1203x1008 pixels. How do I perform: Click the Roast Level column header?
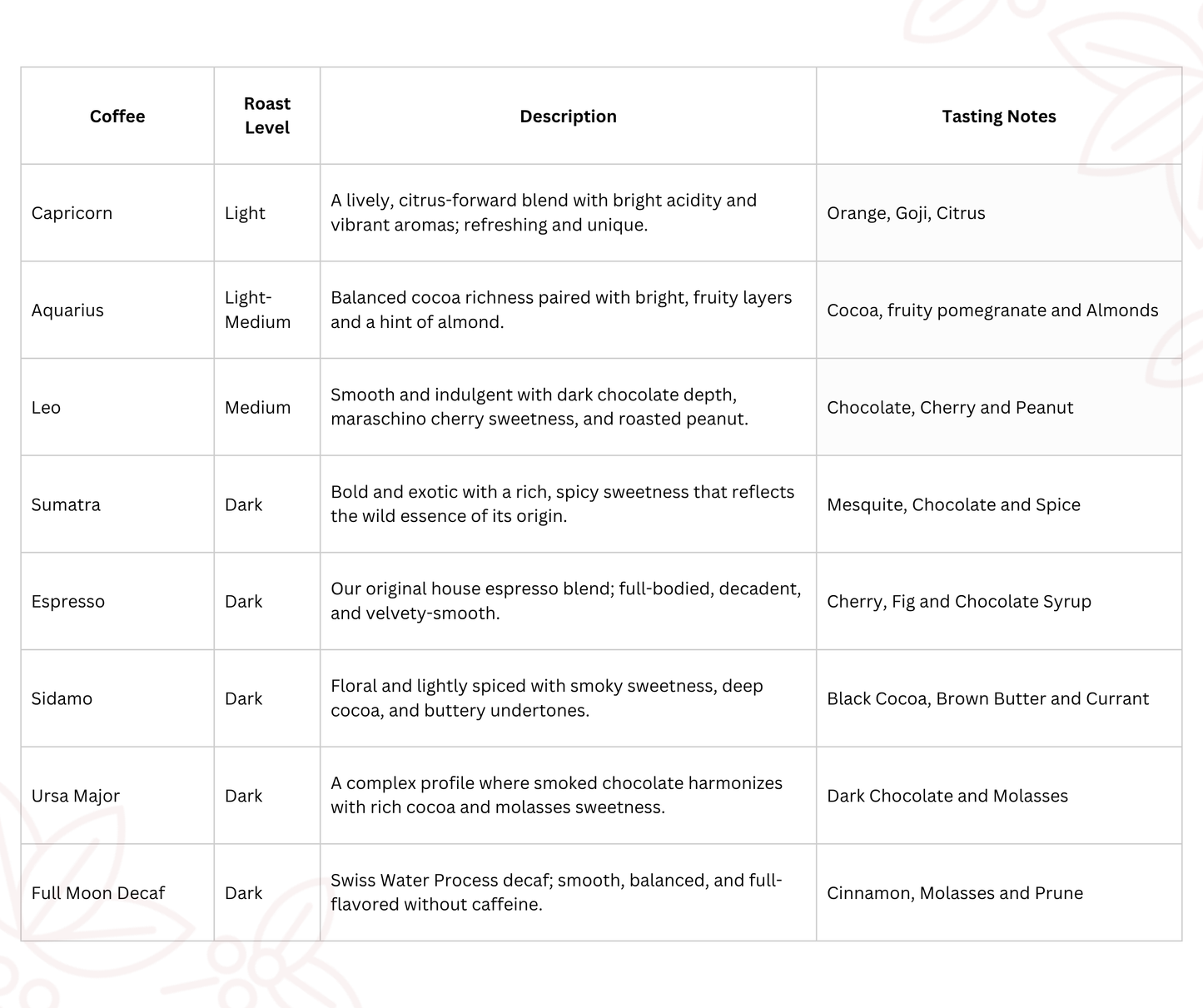(x=267, y=116)
